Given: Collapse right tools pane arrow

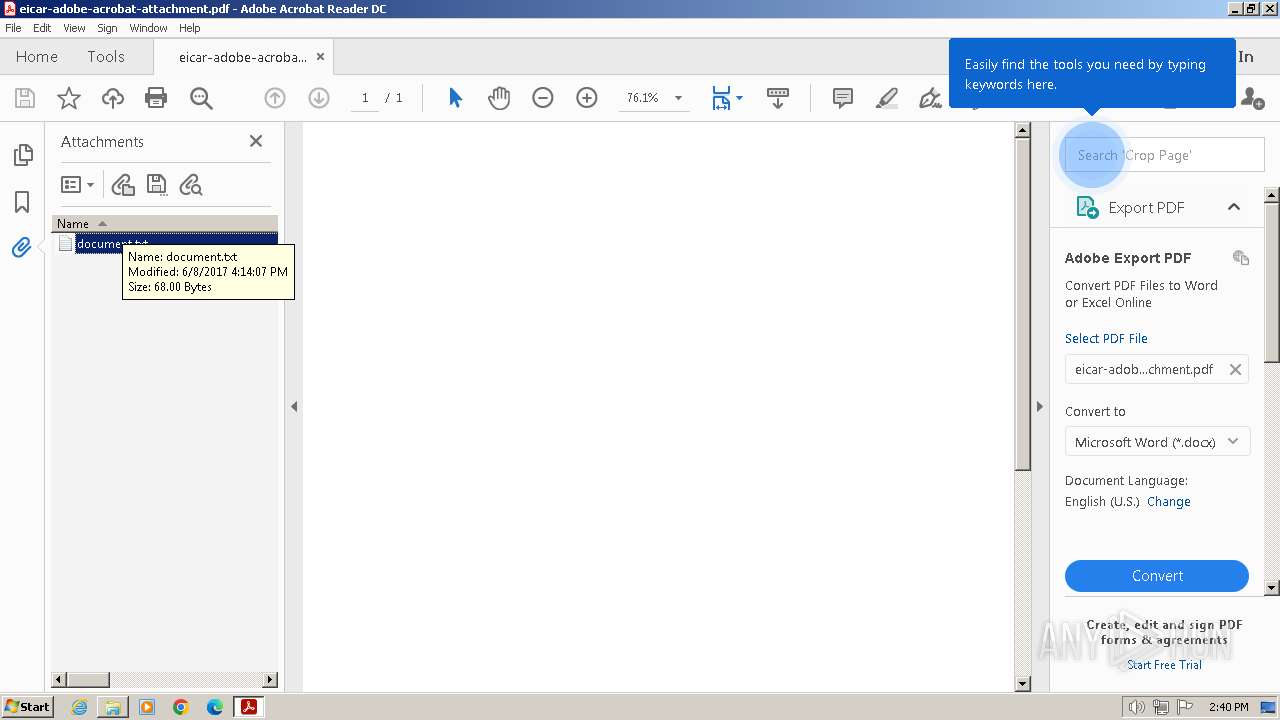Looking at the screenshot, I should 1039,407.
